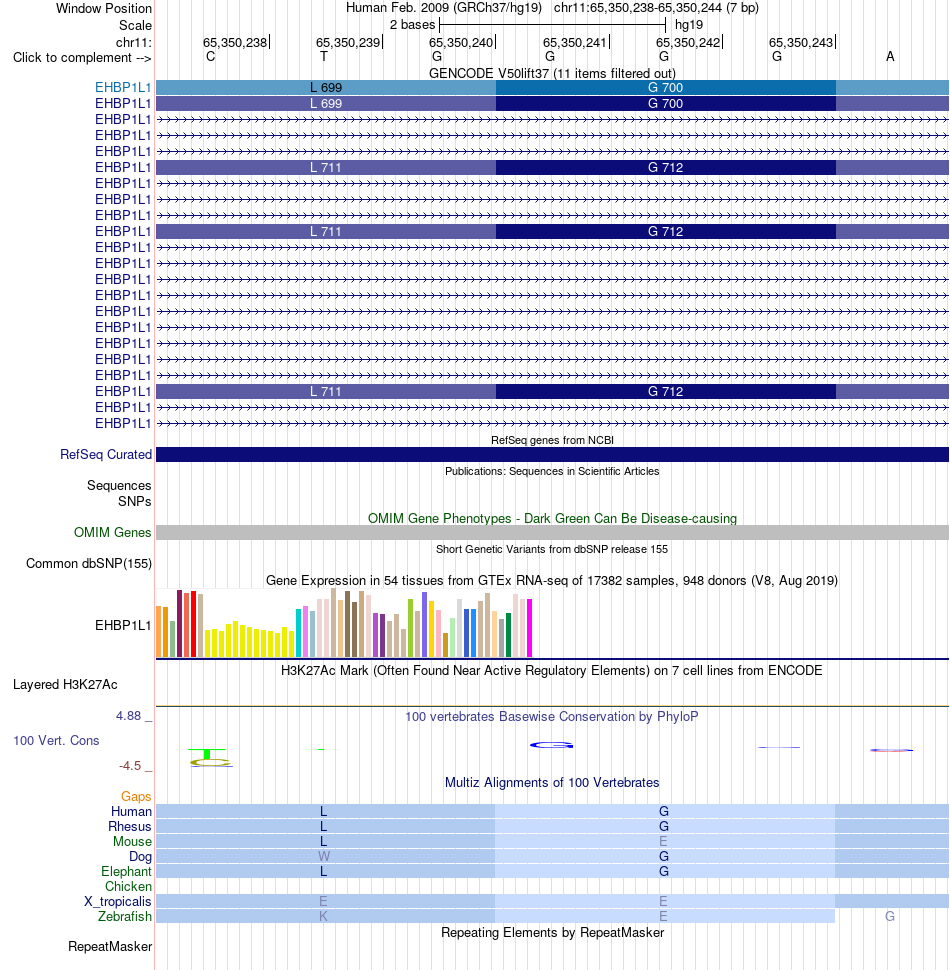Click the Elephant alignment row label
The height and width of the screenshot is (970, 950).
coord(126,872)
